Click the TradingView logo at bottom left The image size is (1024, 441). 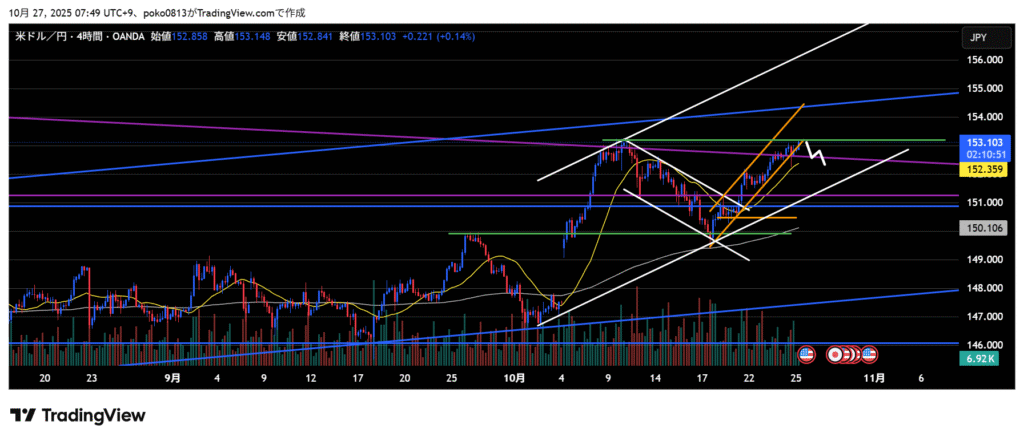(x=77, y=415)
